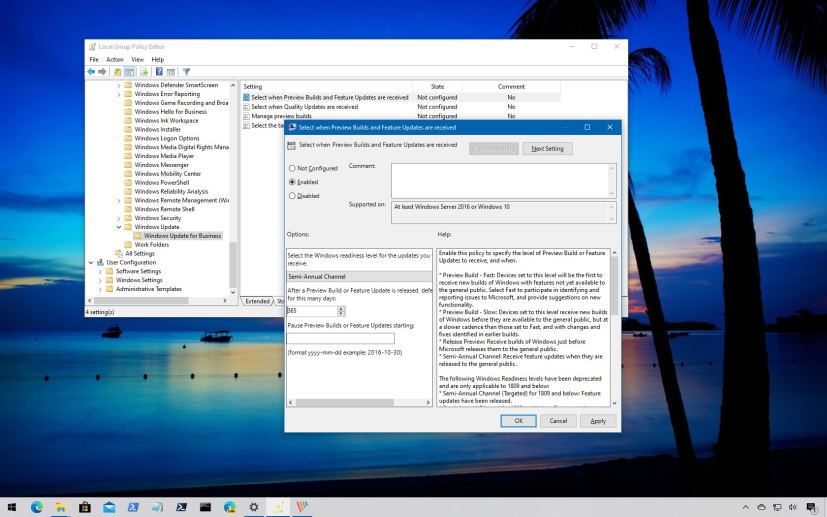Select the All Settings tree item
Viewport: 827px width, 517px height.
(140, 254)
